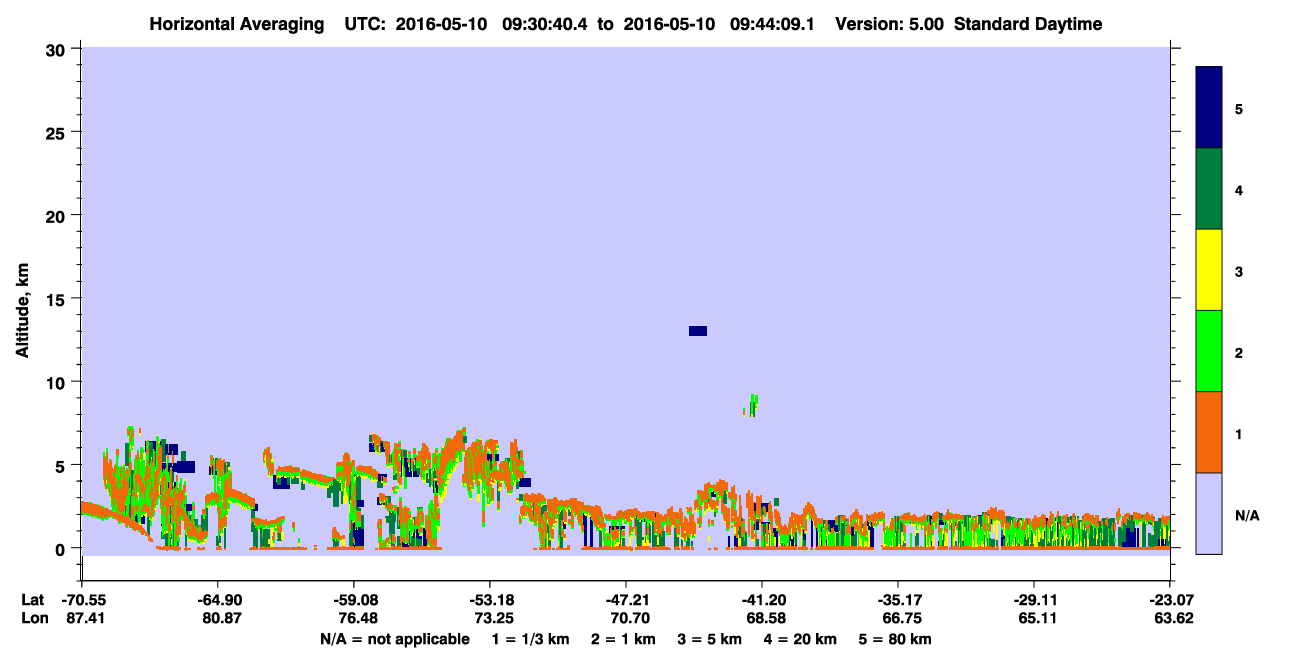Viewport: 1300px width, 667px height.
Task: Click the dark green colorbar segment labeled 4
Action: click(x=1209, y=189)
